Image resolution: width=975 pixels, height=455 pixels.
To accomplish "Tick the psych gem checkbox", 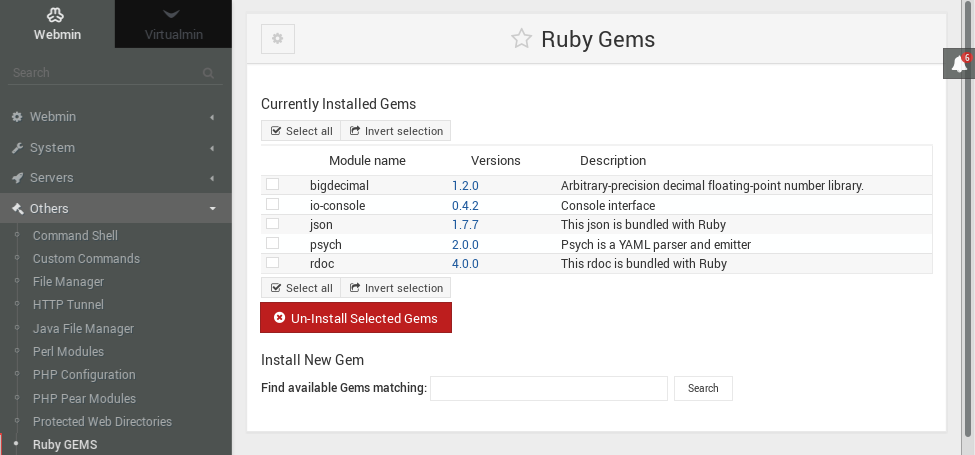I will 272,243.
